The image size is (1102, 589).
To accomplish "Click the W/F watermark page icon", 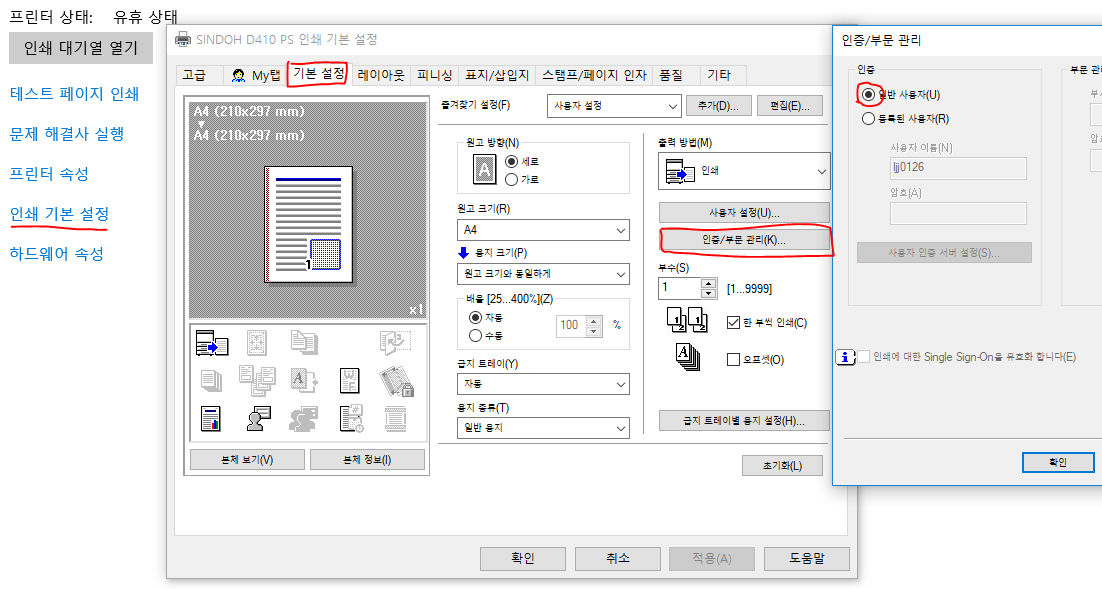I will coord(350,380).
